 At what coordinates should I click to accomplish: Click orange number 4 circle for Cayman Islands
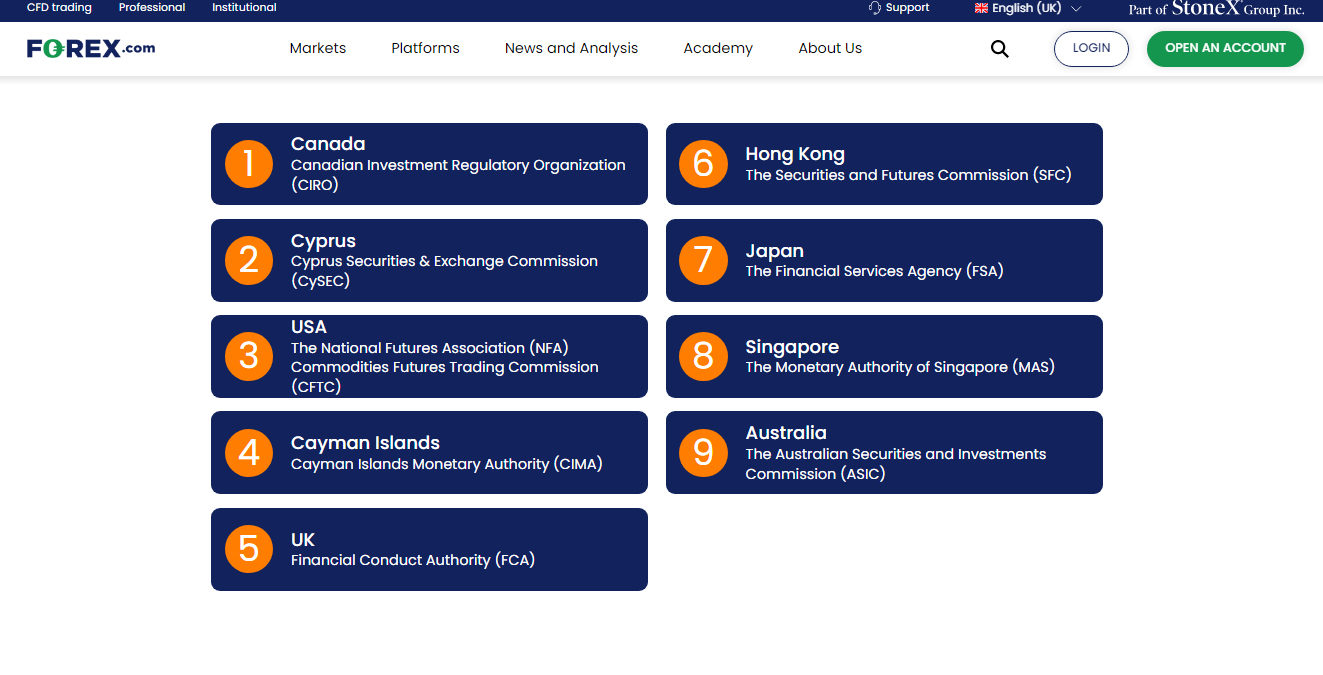click(x=249, y=452)
